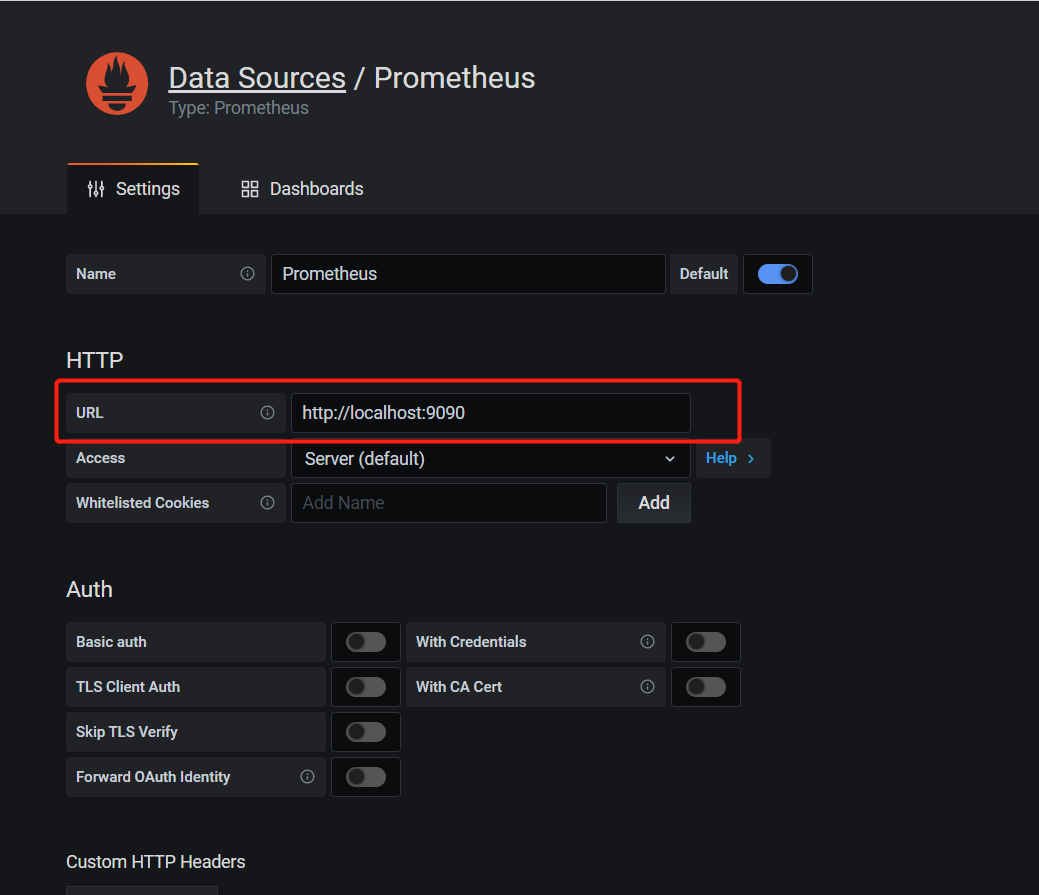Image resolution: width=1039 pixels, height=895 pixels.
Task: Click the URL input field
Action: 490,412
